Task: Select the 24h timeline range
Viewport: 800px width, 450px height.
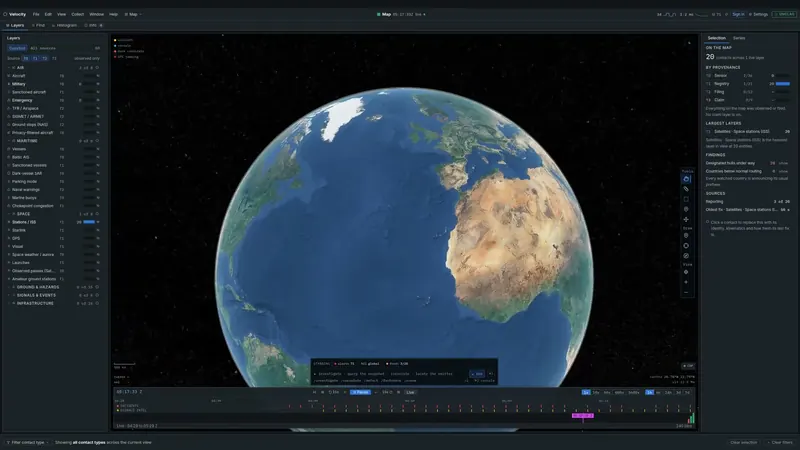Action: pyautogui.click(x=668, y=392)
